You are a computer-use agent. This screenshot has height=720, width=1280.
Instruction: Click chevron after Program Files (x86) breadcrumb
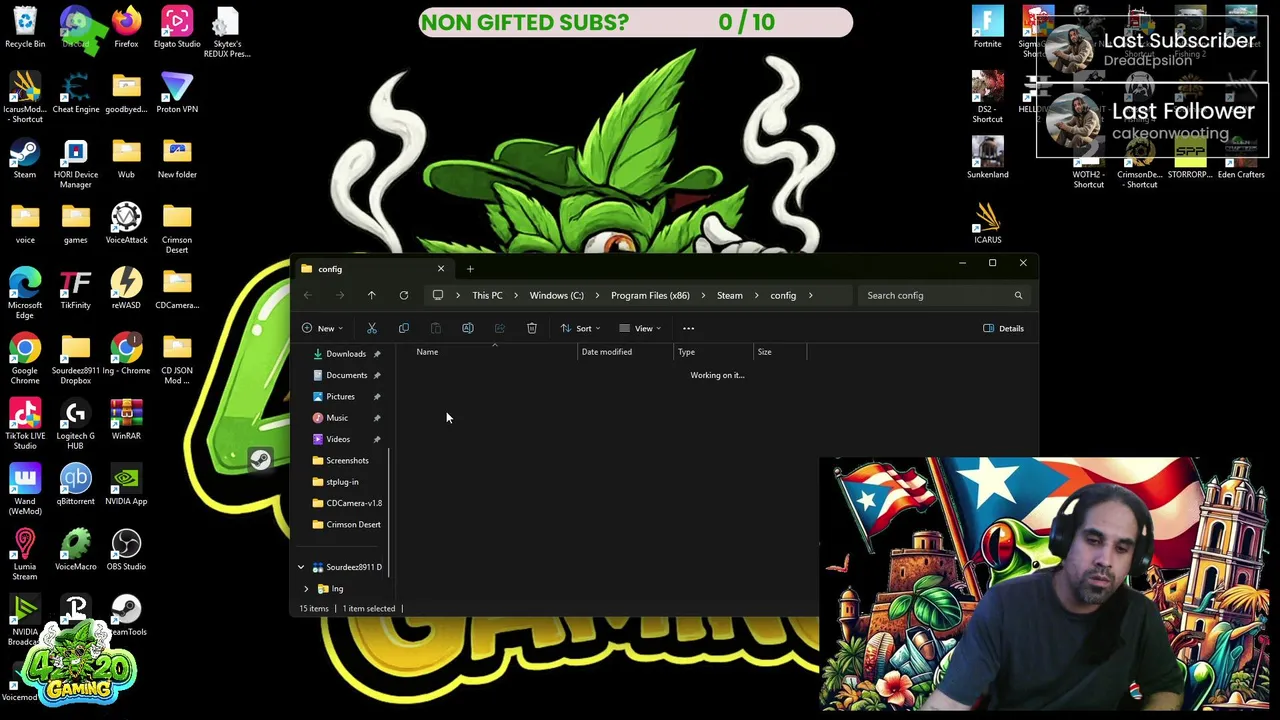click(703, 295)
